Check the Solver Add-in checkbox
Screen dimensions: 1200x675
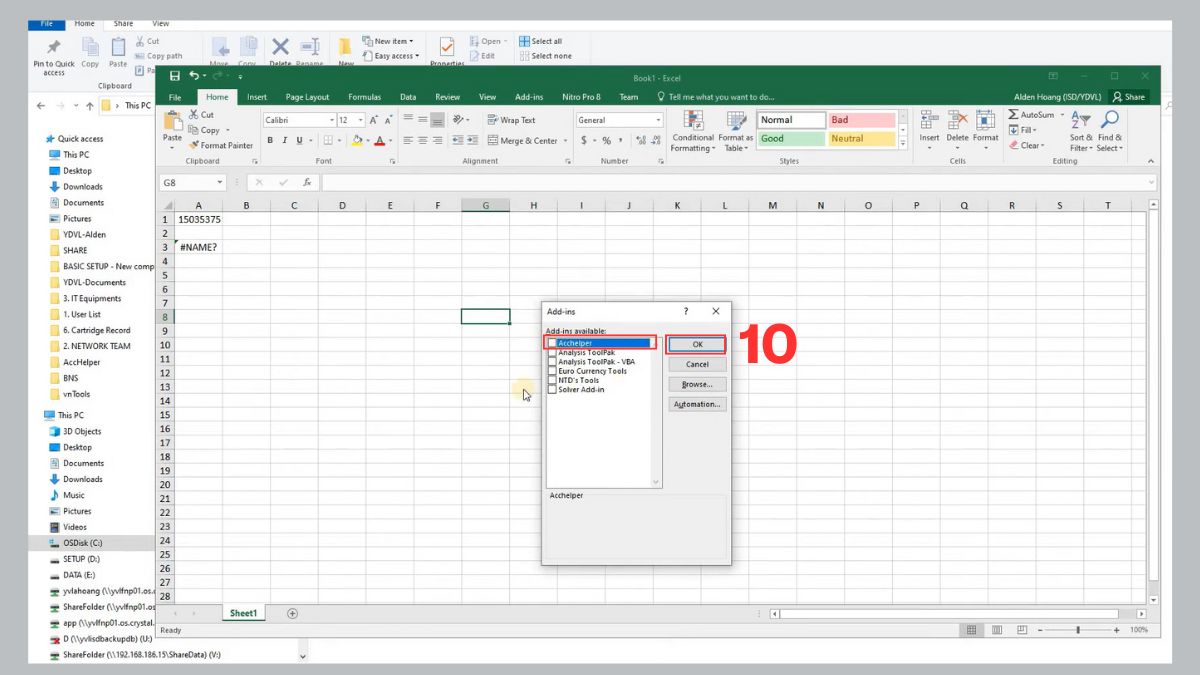click(552, 389)
